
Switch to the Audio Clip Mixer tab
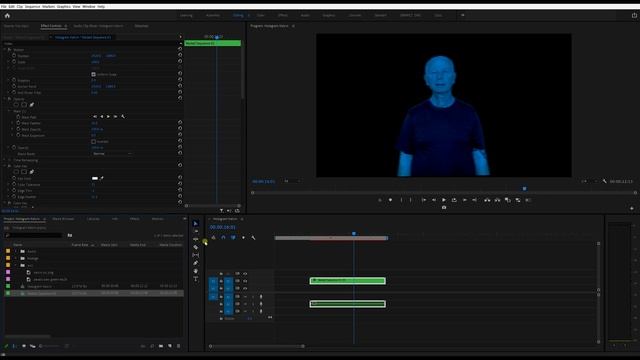(98, 26)
